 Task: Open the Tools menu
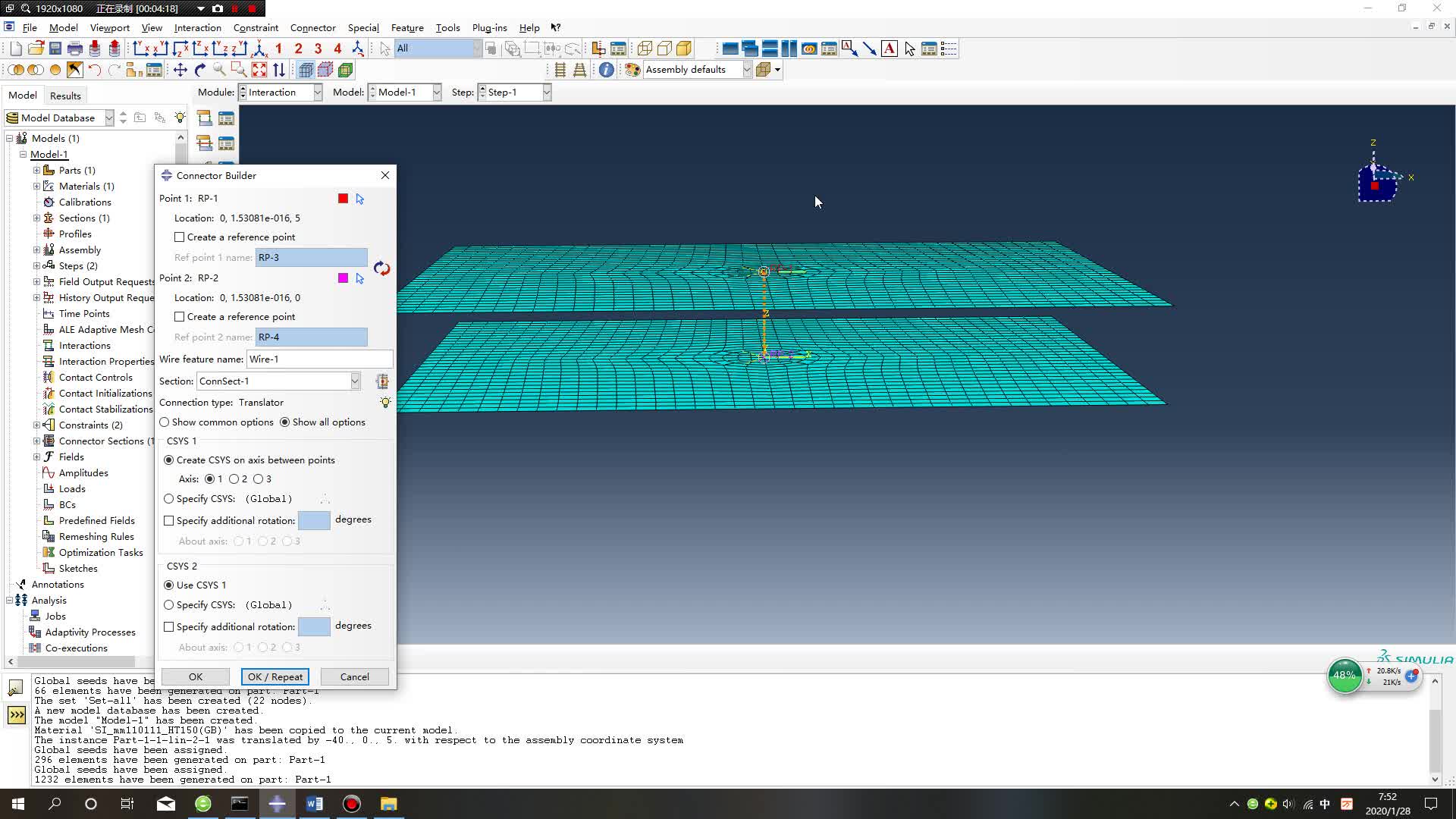coord(447,28)
